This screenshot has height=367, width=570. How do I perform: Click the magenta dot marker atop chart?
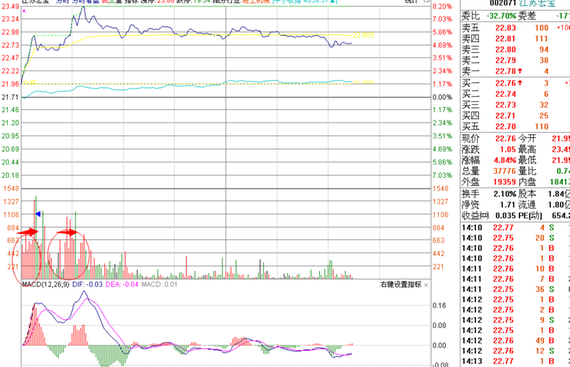pos(24,11)
